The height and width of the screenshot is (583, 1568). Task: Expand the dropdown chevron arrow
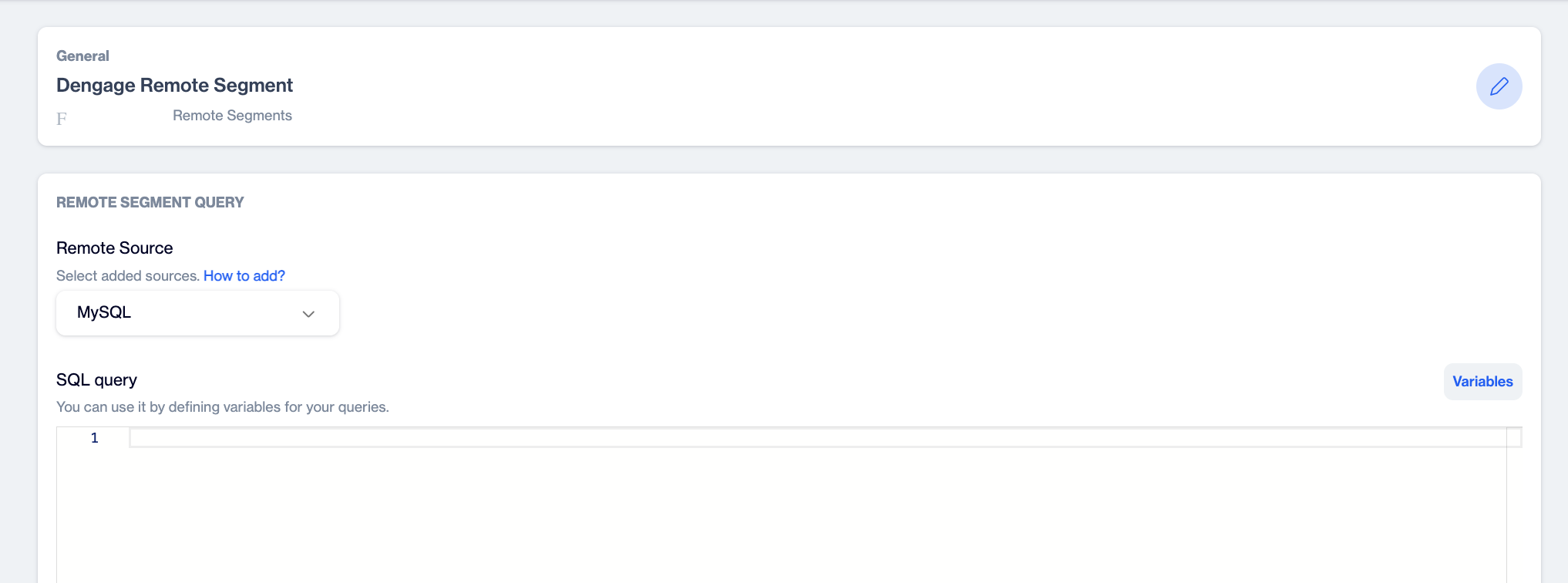tap(308, 314)
